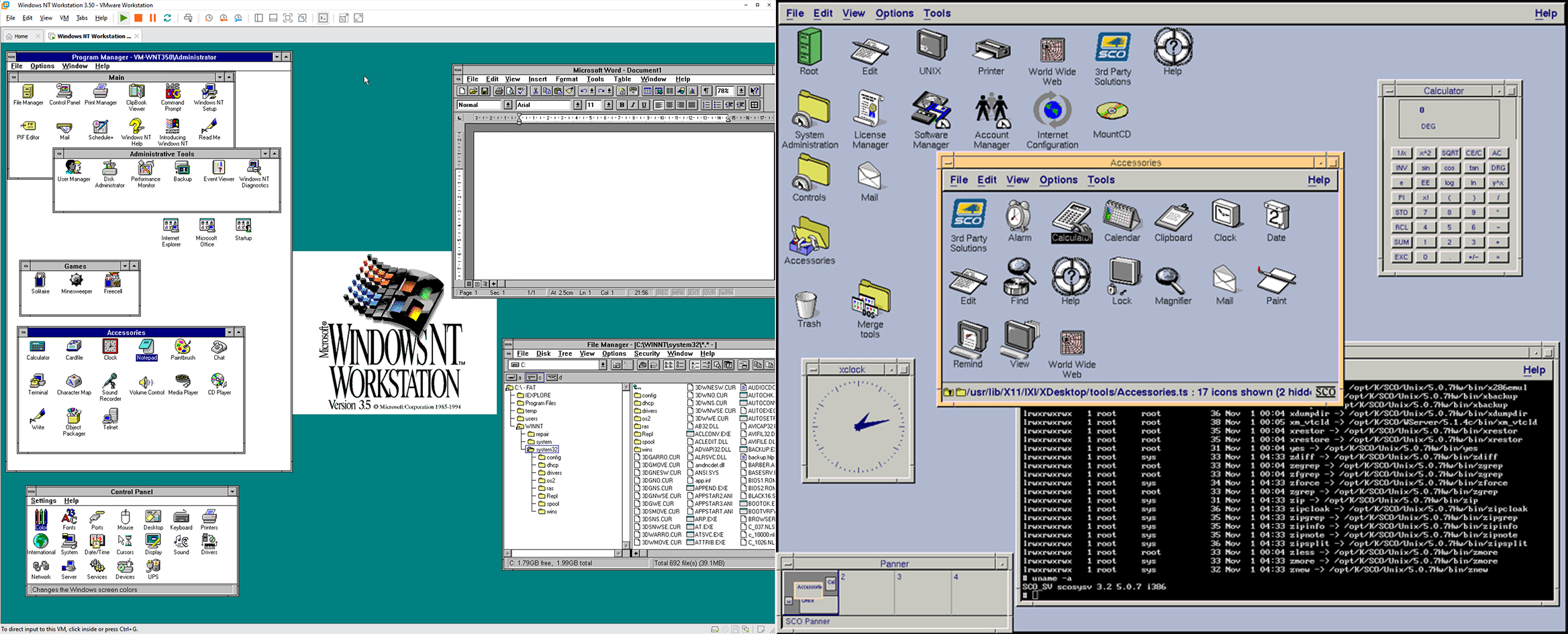Click VMware power-on green play icon
The image size is (1568, 634).
tap(124, 18)
